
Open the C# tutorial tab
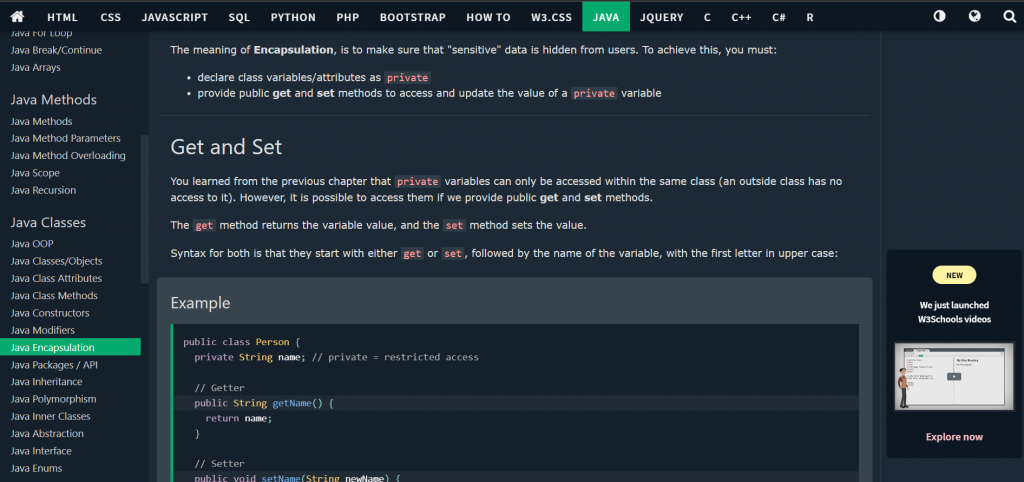coord(778,18)
